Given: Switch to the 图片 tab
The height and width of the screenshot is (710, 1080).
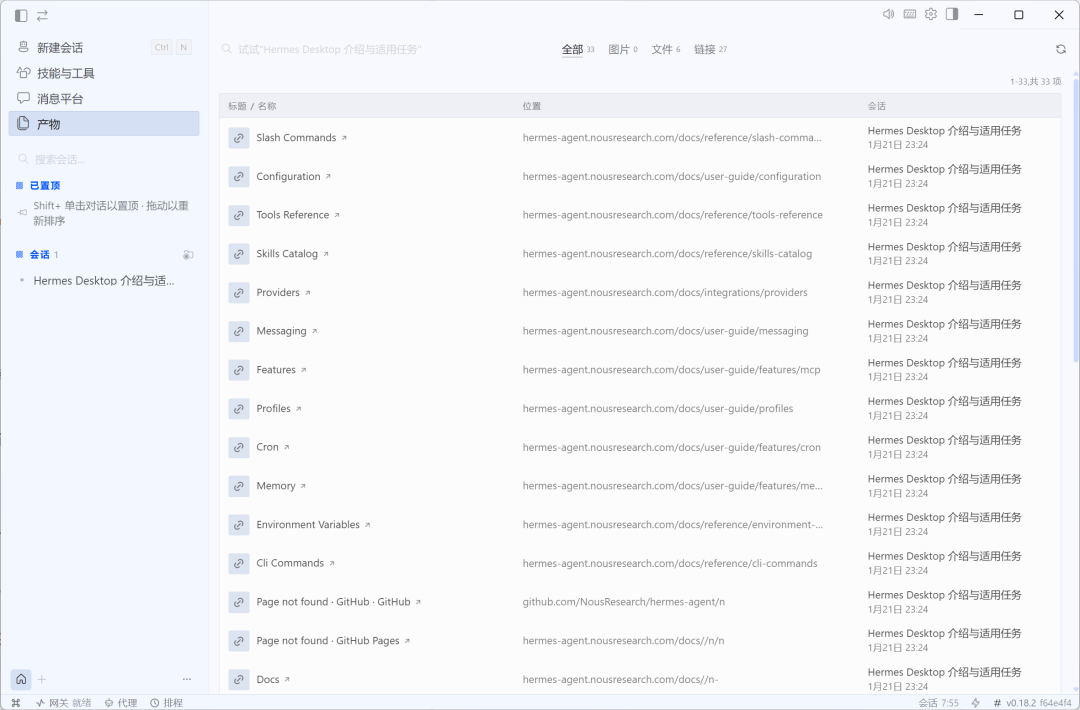Looking at the screenshot, I should [x=623, y=49].
